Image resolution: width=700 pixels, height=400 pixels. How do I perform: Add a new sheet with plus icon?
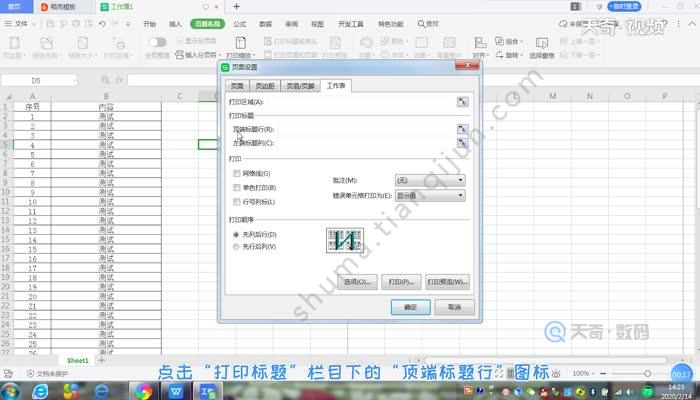tap(102, 360)
